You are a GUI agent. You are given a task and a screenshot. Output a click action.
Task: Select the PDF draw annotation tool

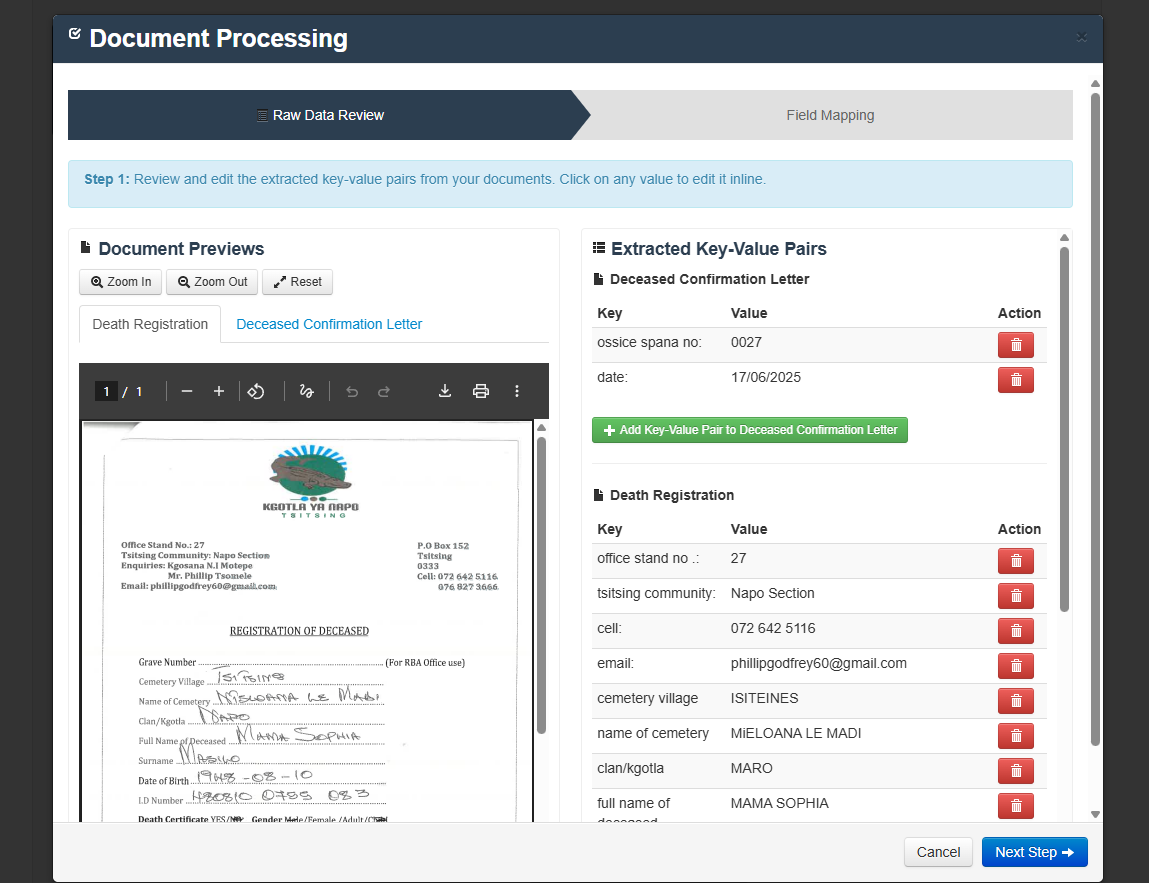click(x=307, y=391)
